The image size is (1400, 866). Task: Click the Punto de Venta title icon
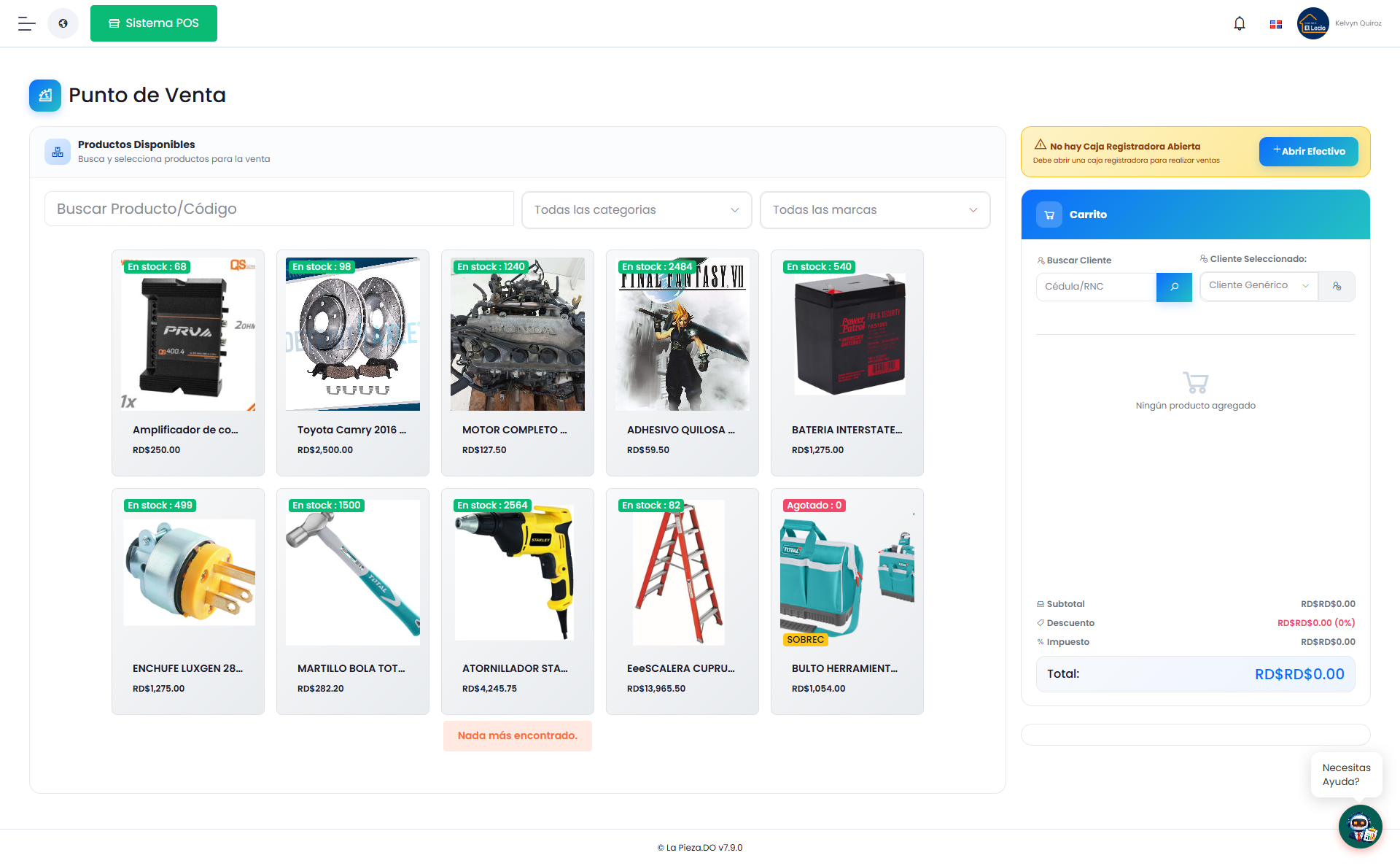45,96
